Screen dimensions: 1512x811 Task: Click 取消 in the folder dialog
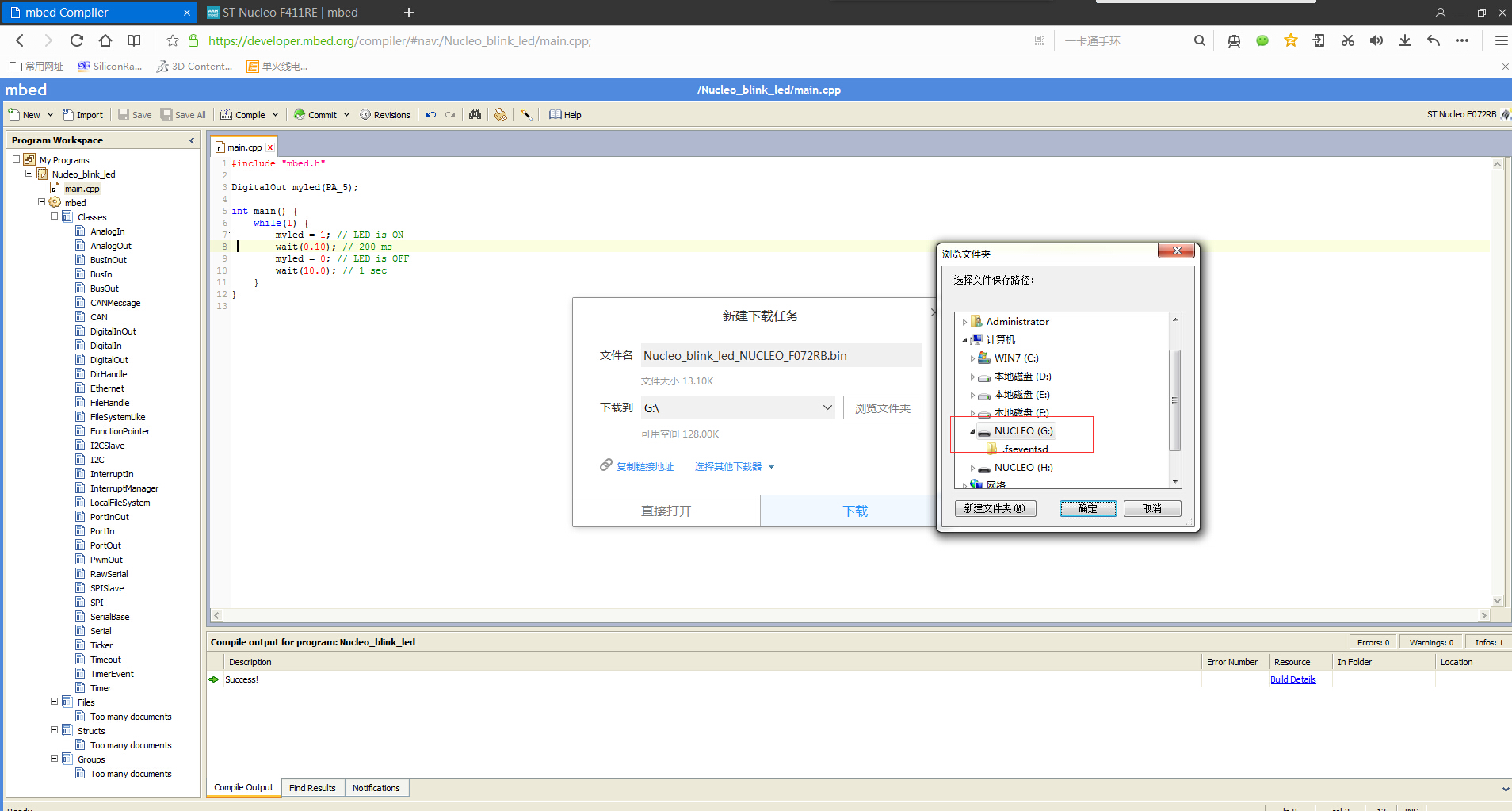point(1152,508)
